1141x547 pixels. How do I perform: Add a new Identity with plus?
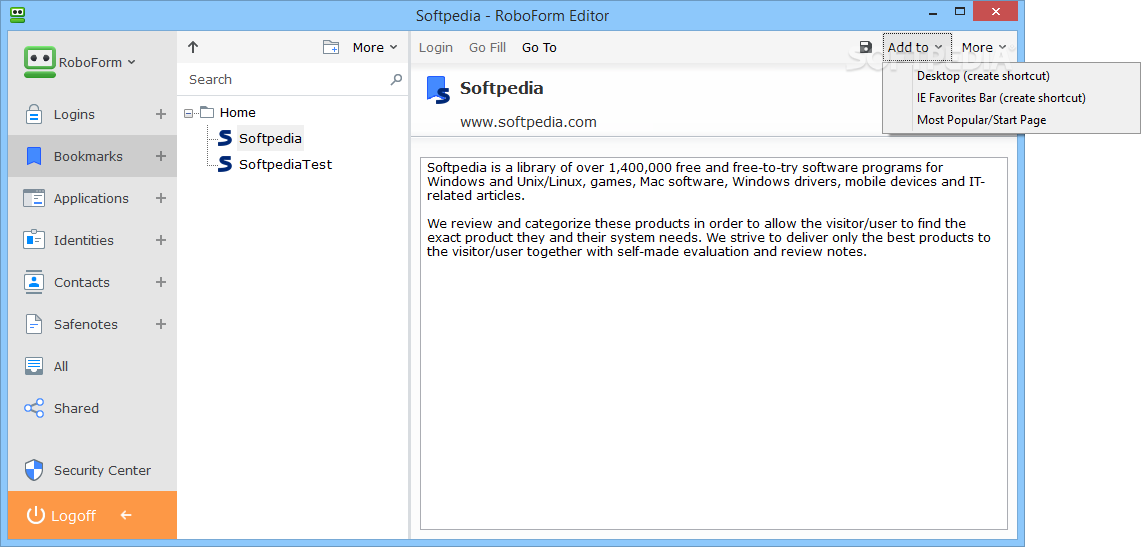point(161,240)
